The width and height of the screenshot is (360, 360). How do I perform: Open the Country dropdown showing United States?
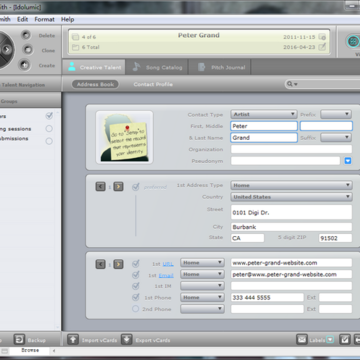(x=291, y=197)
